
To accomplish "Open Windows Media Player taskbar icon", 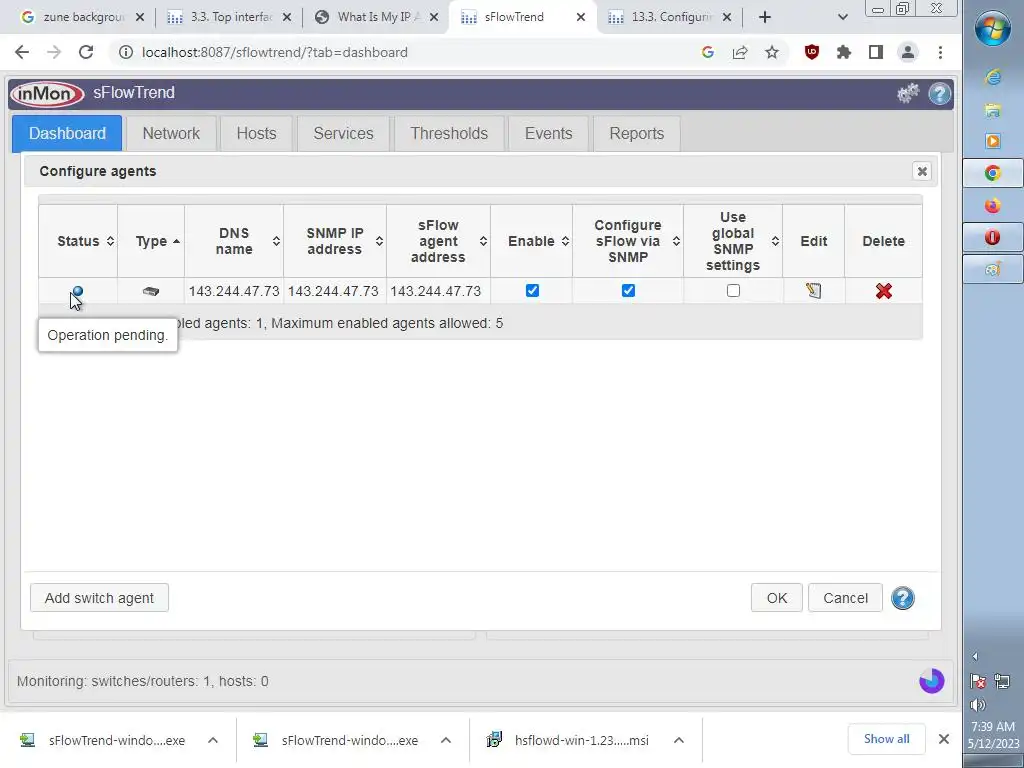I will [x=993, y=141].
